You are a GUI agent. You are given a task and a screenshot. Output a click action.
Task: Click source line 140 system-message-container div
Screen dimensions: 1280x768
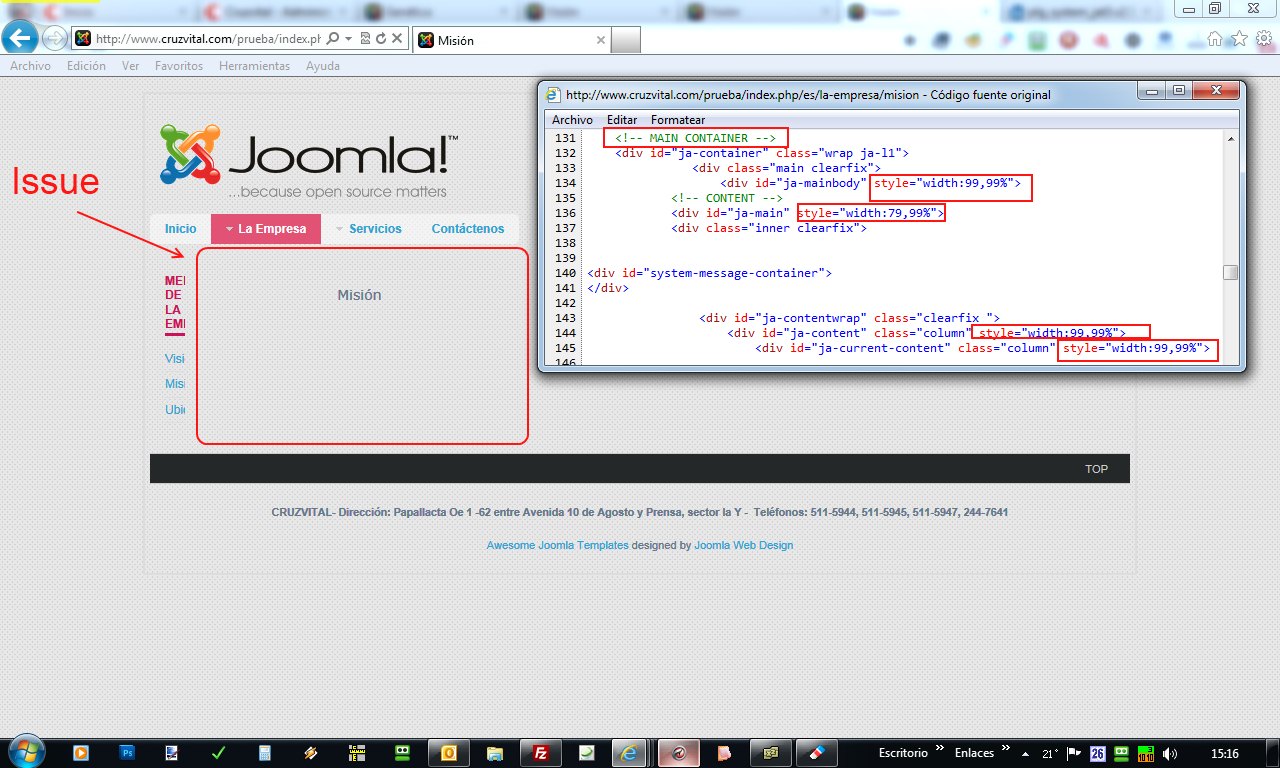(709, 273)
